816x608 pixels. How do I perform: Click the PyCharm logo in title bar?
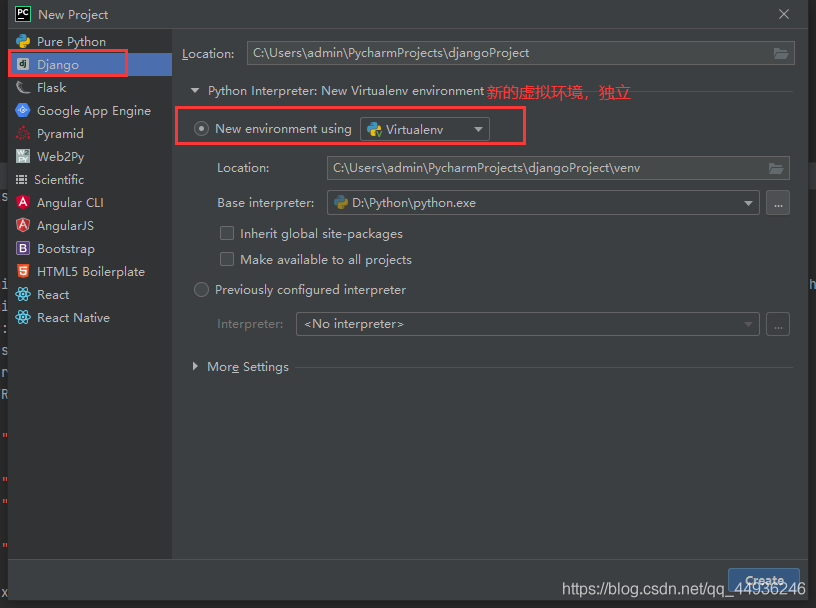pos(23,14)
